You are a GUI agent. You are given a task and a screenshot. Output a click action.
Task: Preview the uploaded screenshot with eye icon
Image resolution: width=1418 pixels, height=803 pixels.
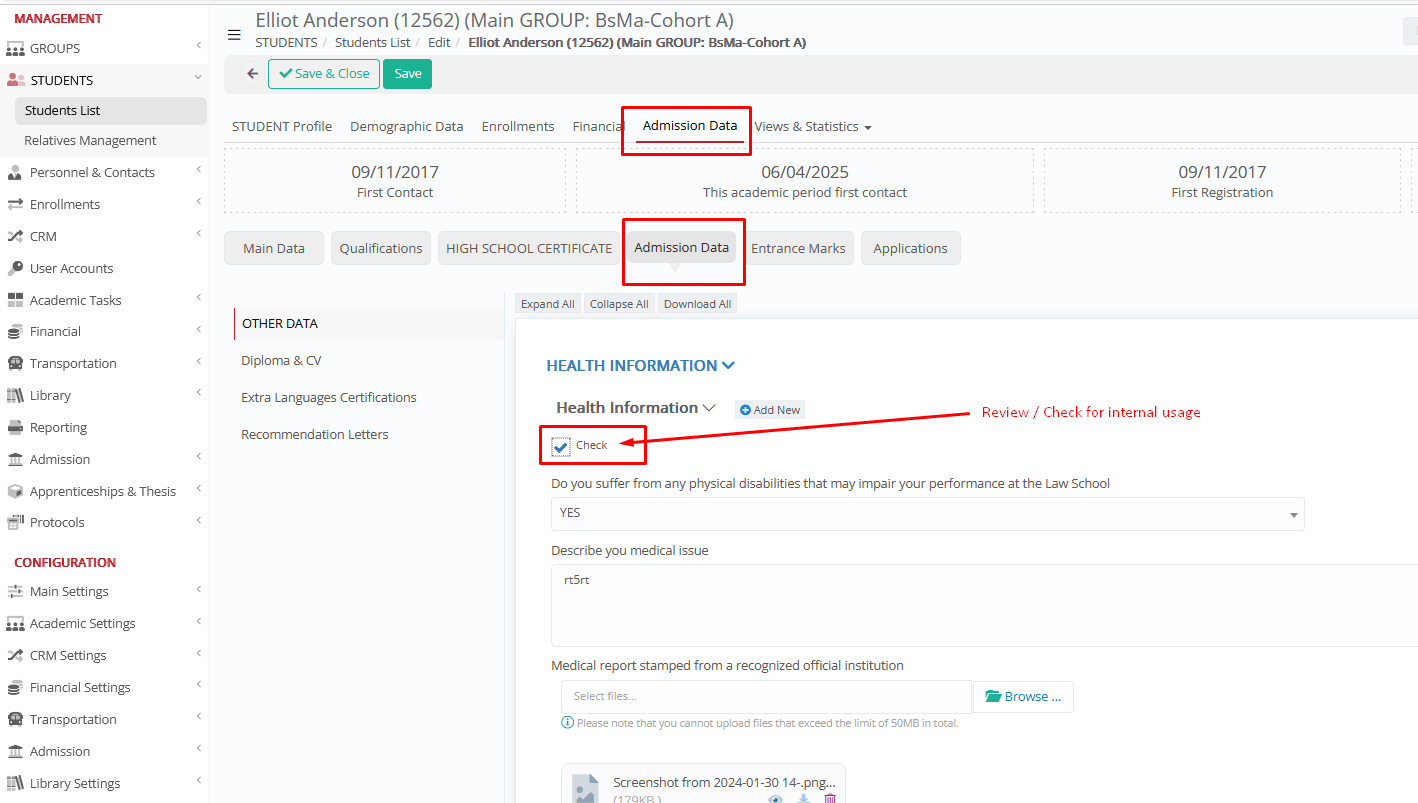(x=775, y=798)
